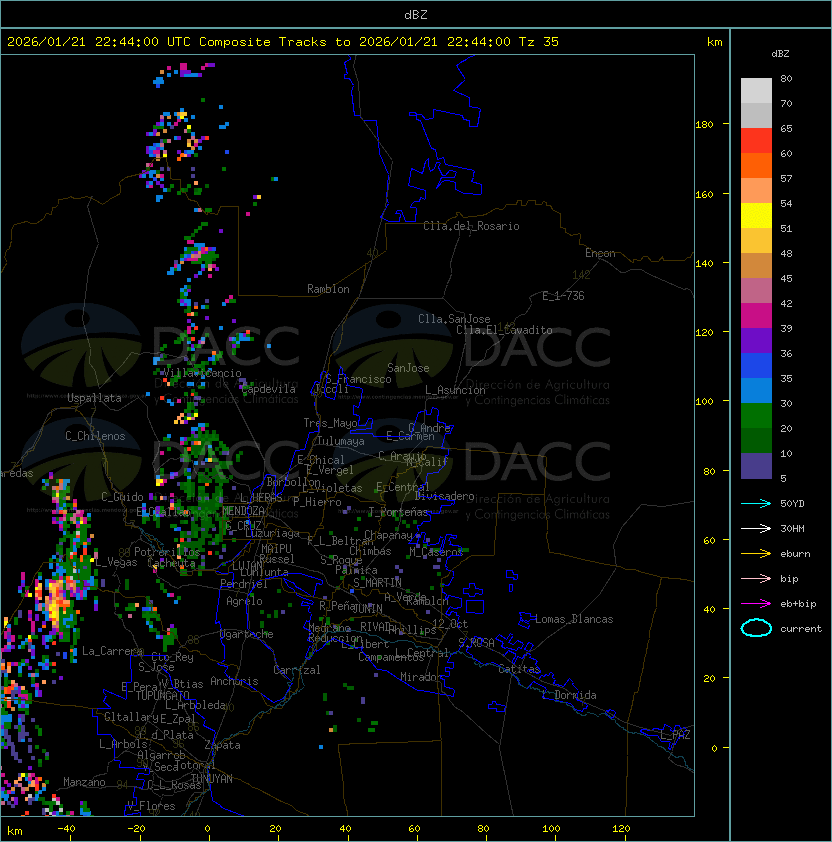Click the S_MARTIN label on map
Viewport: 832px width, 842px height.
coord(377,583)
